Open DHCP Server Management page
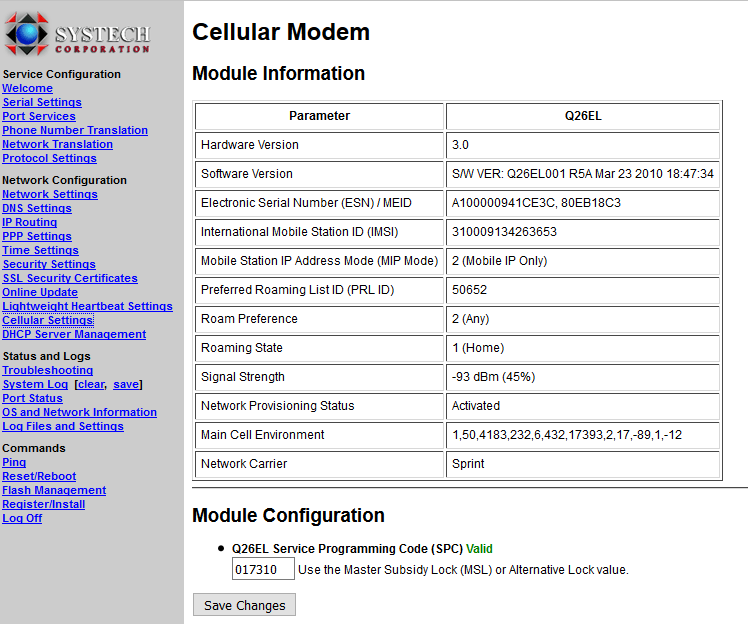The height and width of the screenshot is (624, 748). 74,334
